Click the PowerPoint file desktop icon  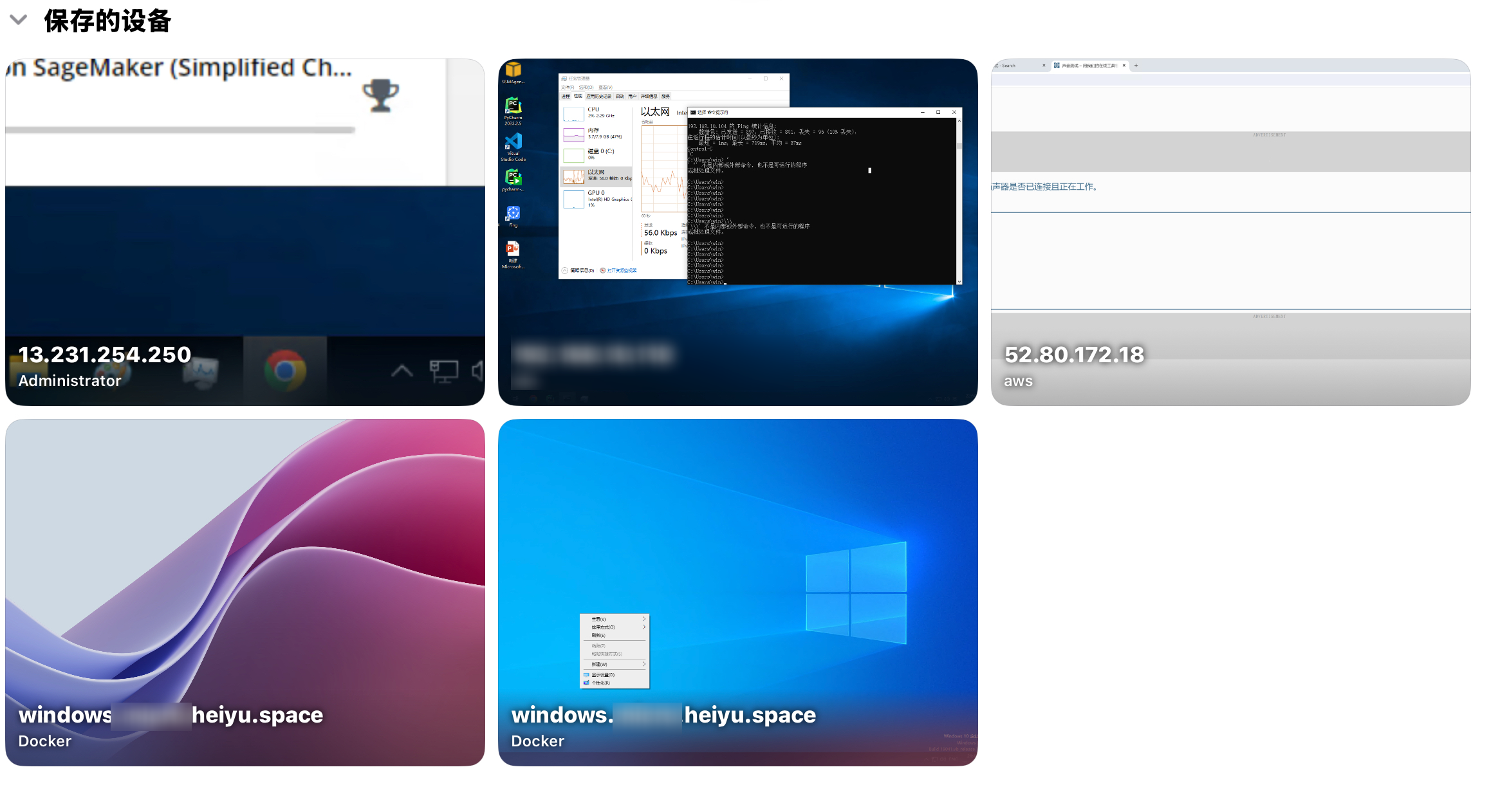click(513, 249)
